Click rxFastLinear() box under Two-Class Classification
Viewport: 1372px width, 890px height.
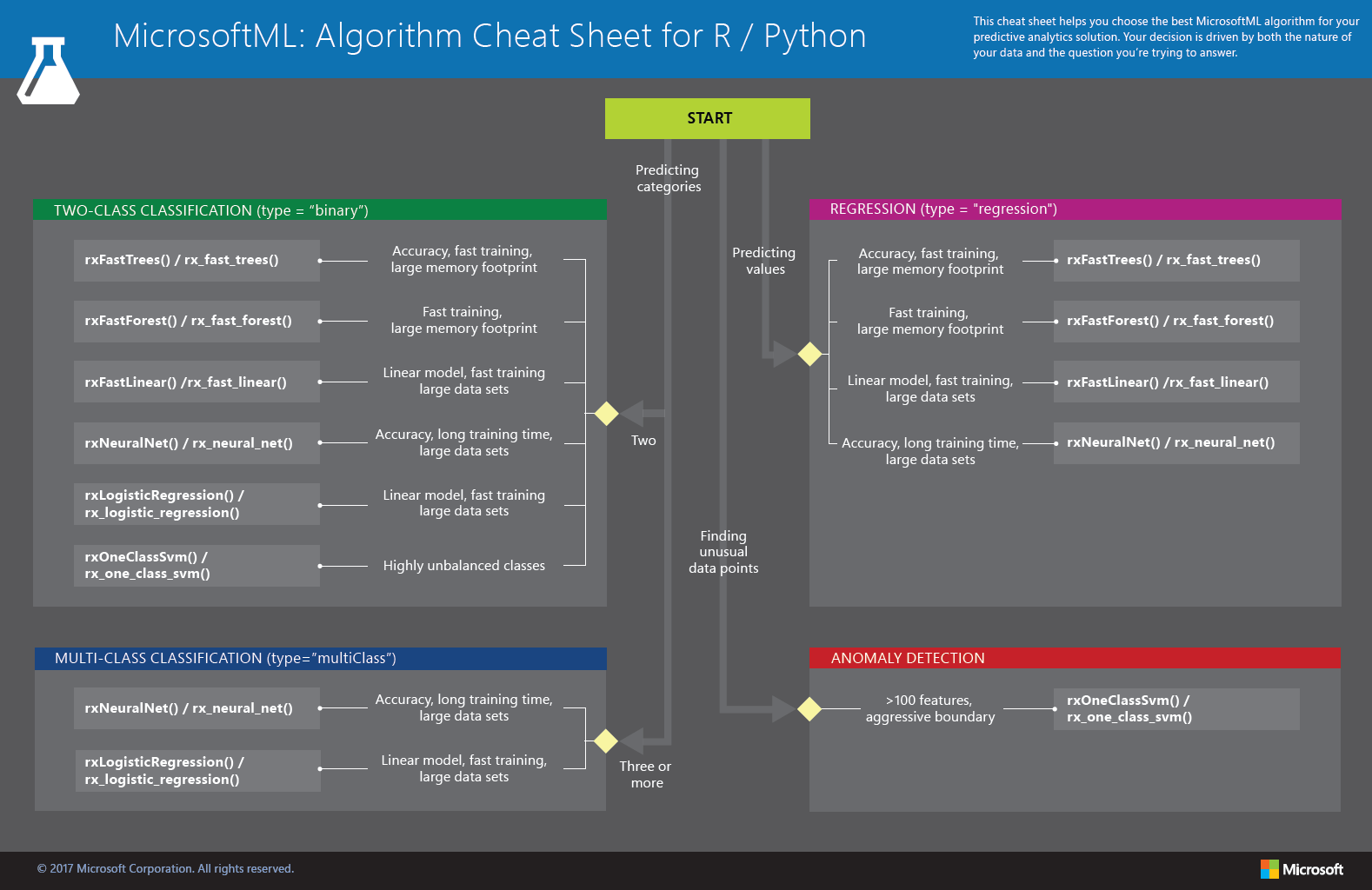tap(196, 382)
